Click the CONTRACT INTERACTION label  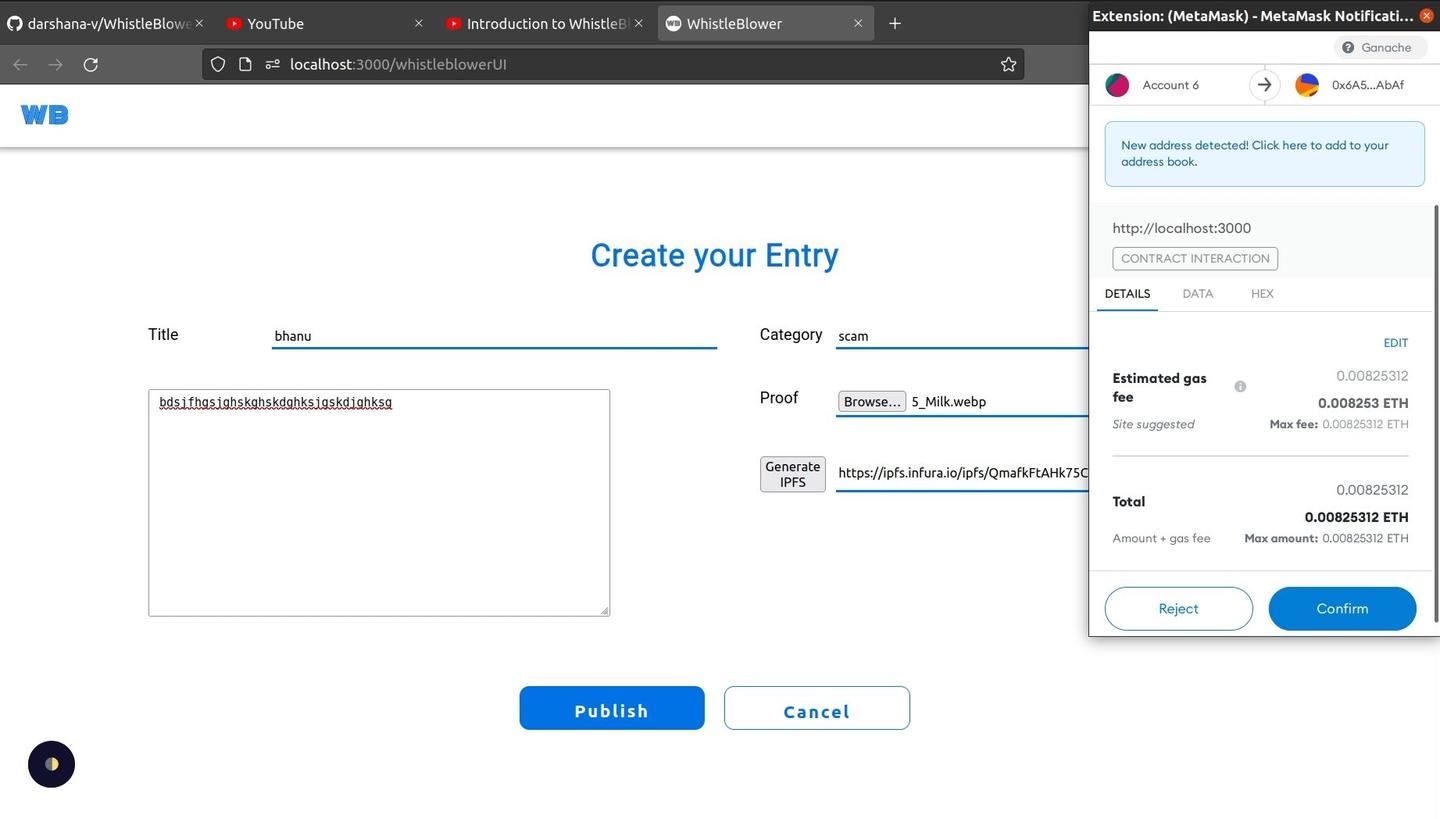[1195, 258]
